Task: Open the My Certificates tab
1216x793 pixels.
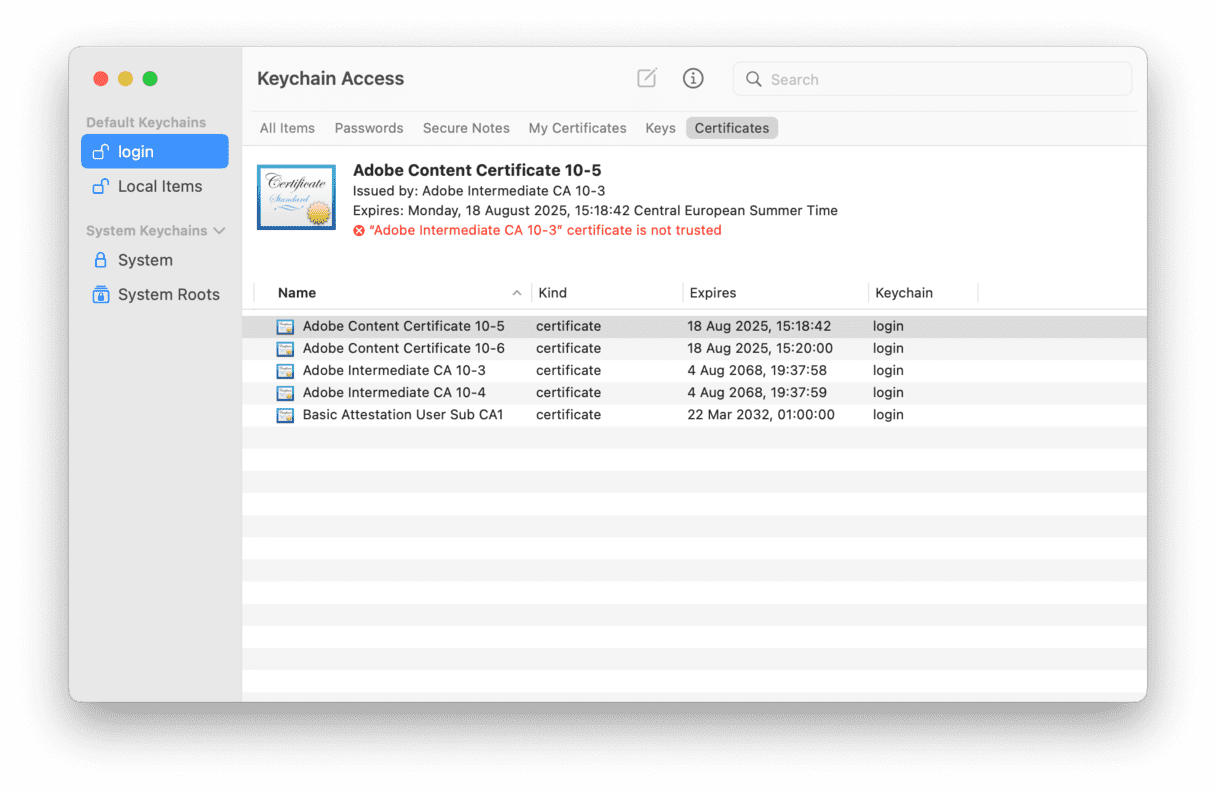Action: coord(577,128)
